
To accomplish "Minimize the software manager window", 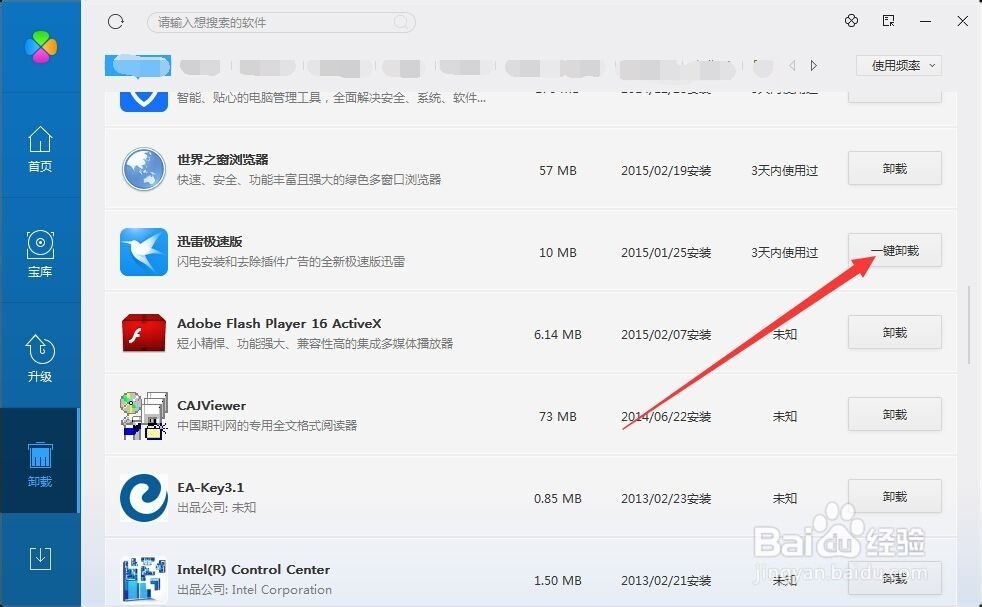I will 925,21.
